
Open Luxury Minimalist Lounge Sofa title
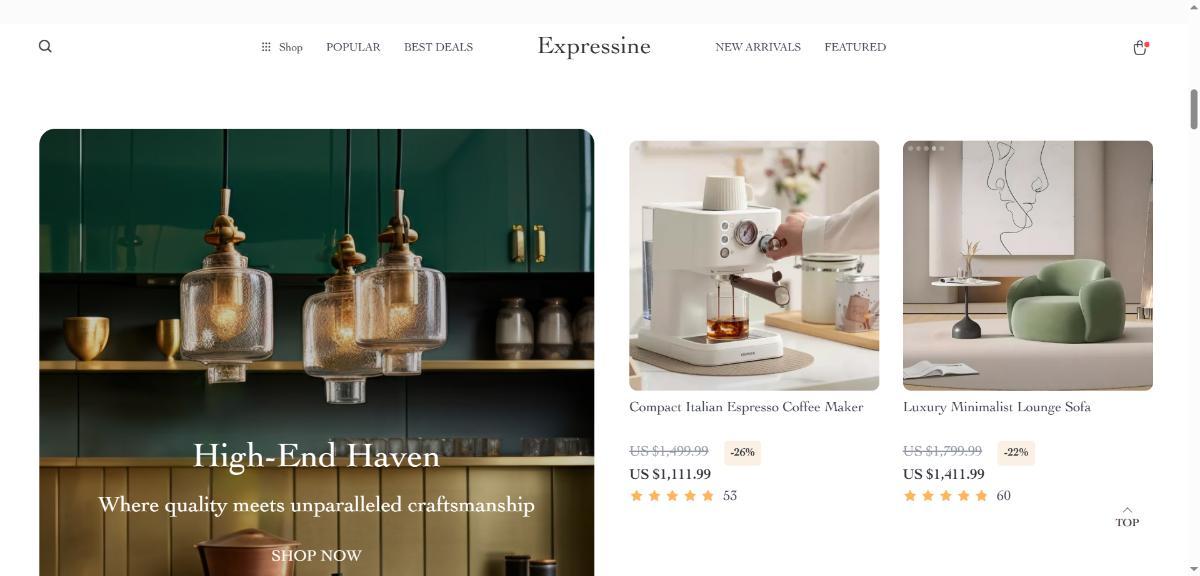[x=997, y=407]
